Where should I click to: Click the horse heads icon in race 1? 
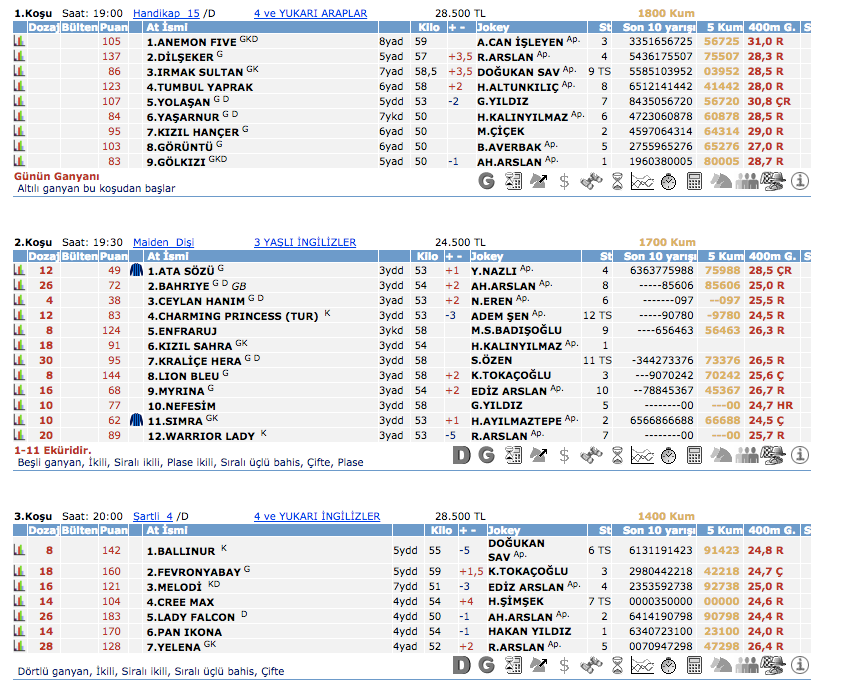click(x=721, y=181)
